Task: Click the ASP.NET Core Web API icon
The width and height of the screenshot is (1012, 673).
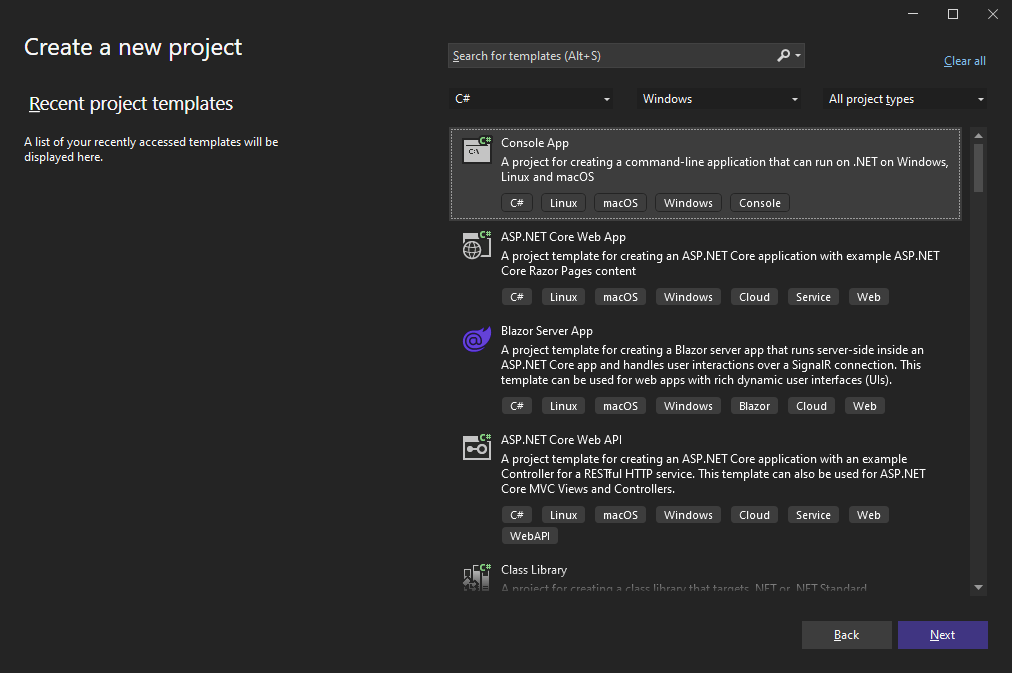Action: pos(477,447)
